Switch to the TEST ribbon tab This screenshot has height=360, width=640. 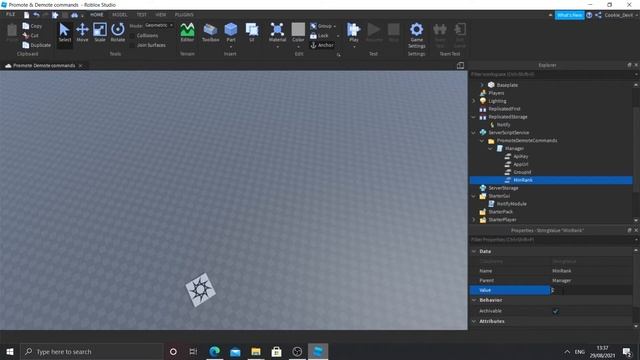tap(141, 15)
